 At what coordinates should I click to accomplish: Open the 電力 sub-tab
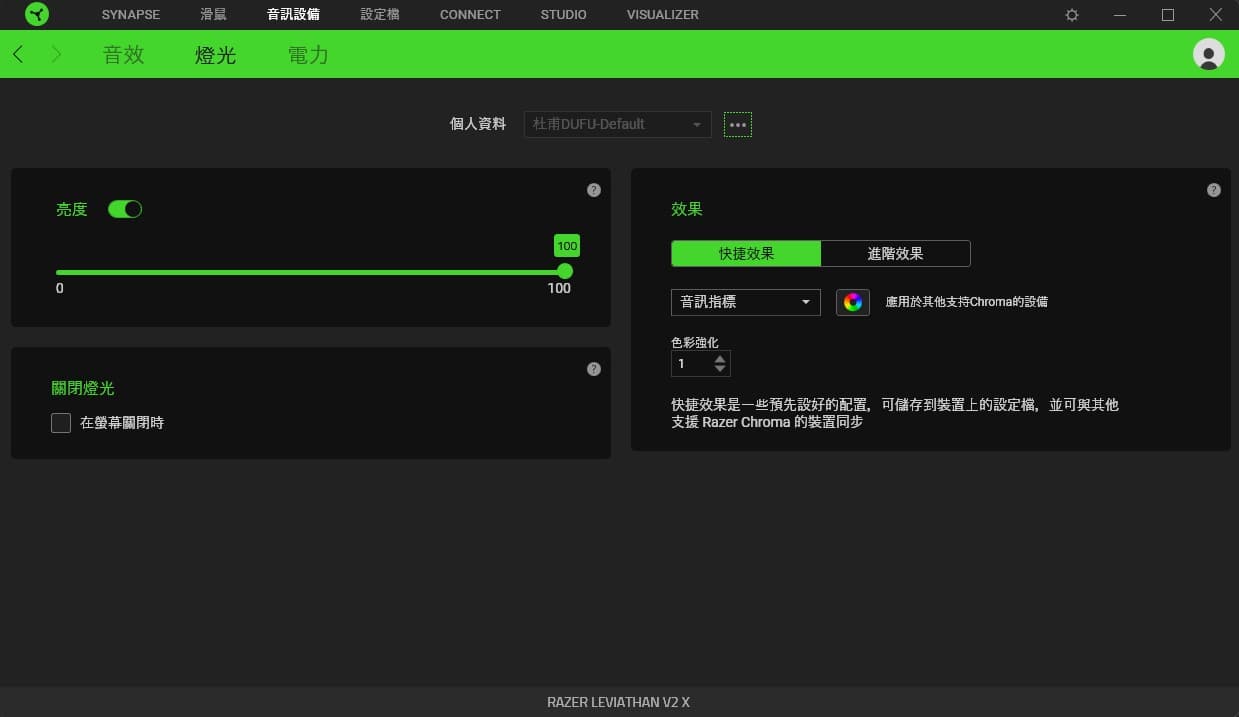[x=308, y=55]
